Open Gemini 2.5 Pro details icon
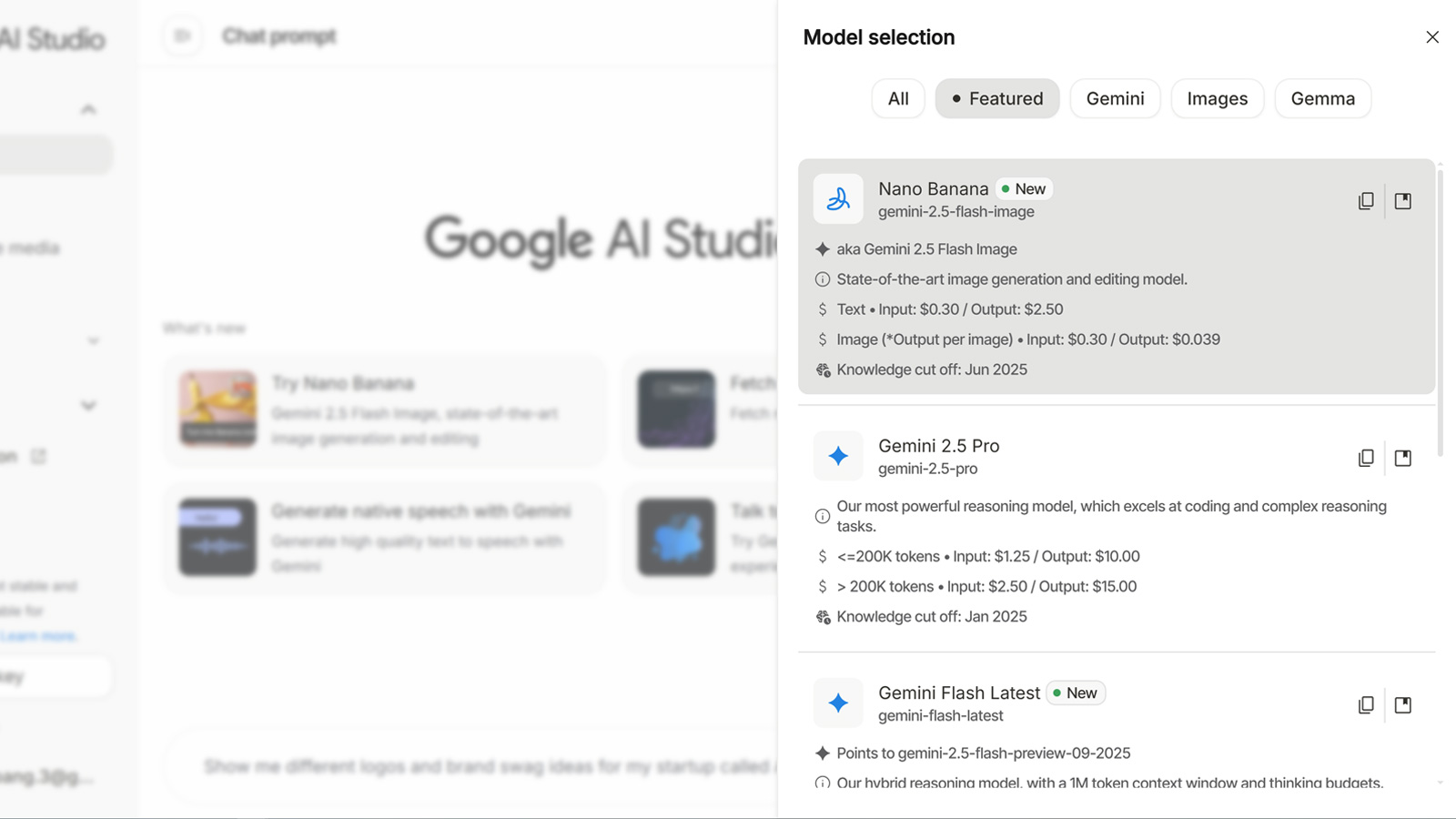Image resolution: width=1456 pixels, height=819 pixels. [1403, 458]
